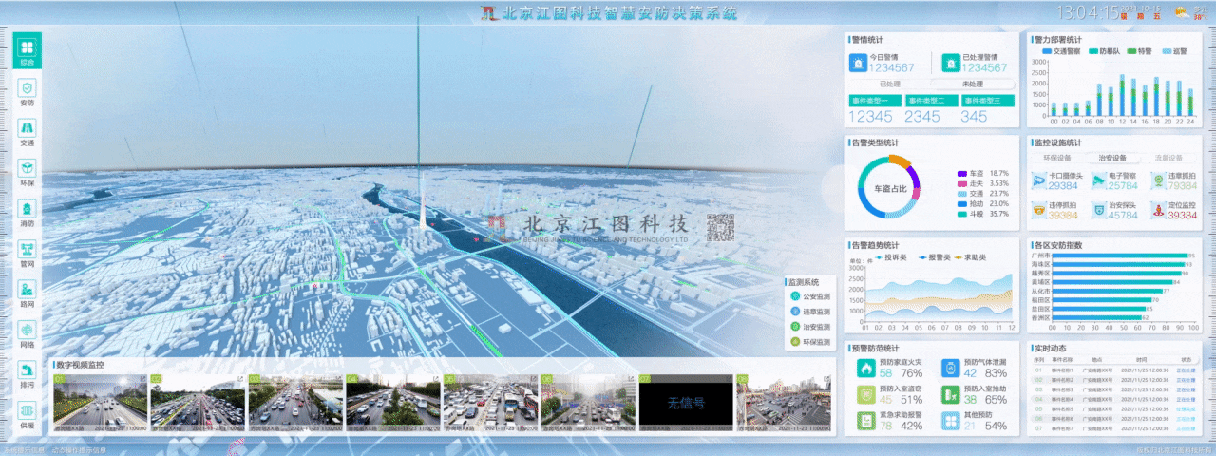Click the 紧急求助报警 icon
Screen dimensions: 1216x456
864,421
